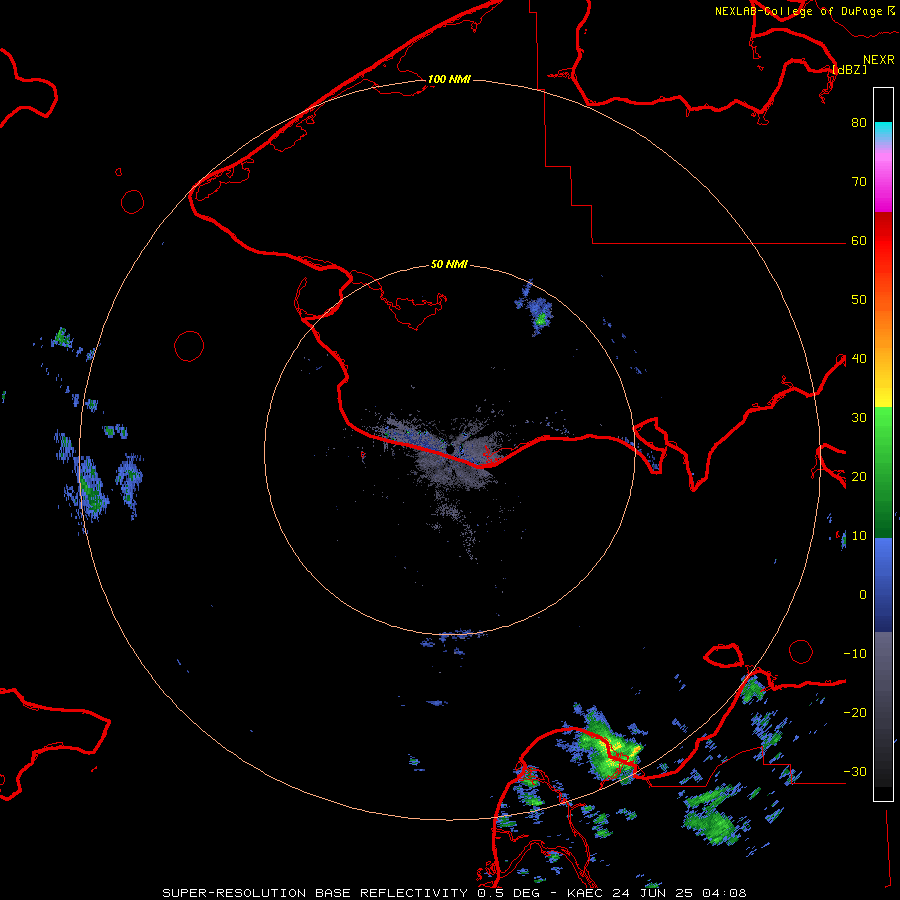This screenshot has width=900, height=900.
Task: Click the green segment of the reflectivity color bar
Action: (883, 472)
